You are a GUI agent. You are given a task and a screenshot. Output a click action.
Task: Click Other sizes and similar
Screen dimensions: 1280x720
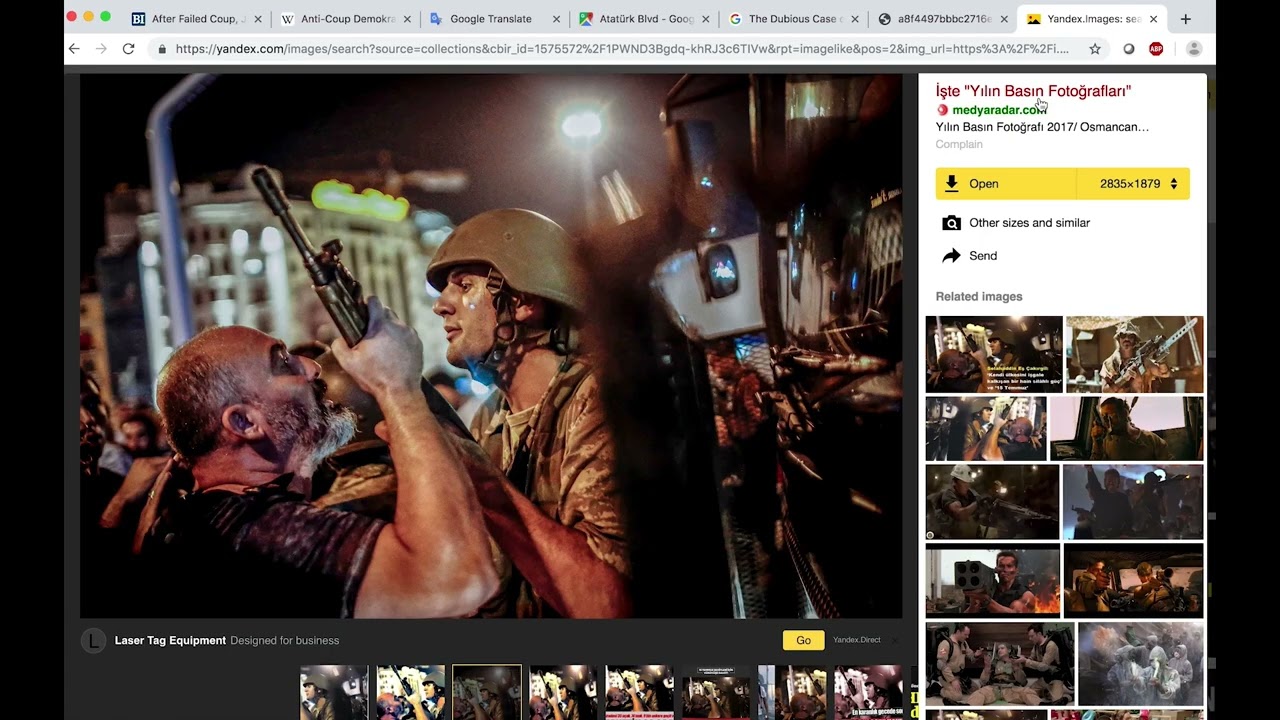point(1029,223)
